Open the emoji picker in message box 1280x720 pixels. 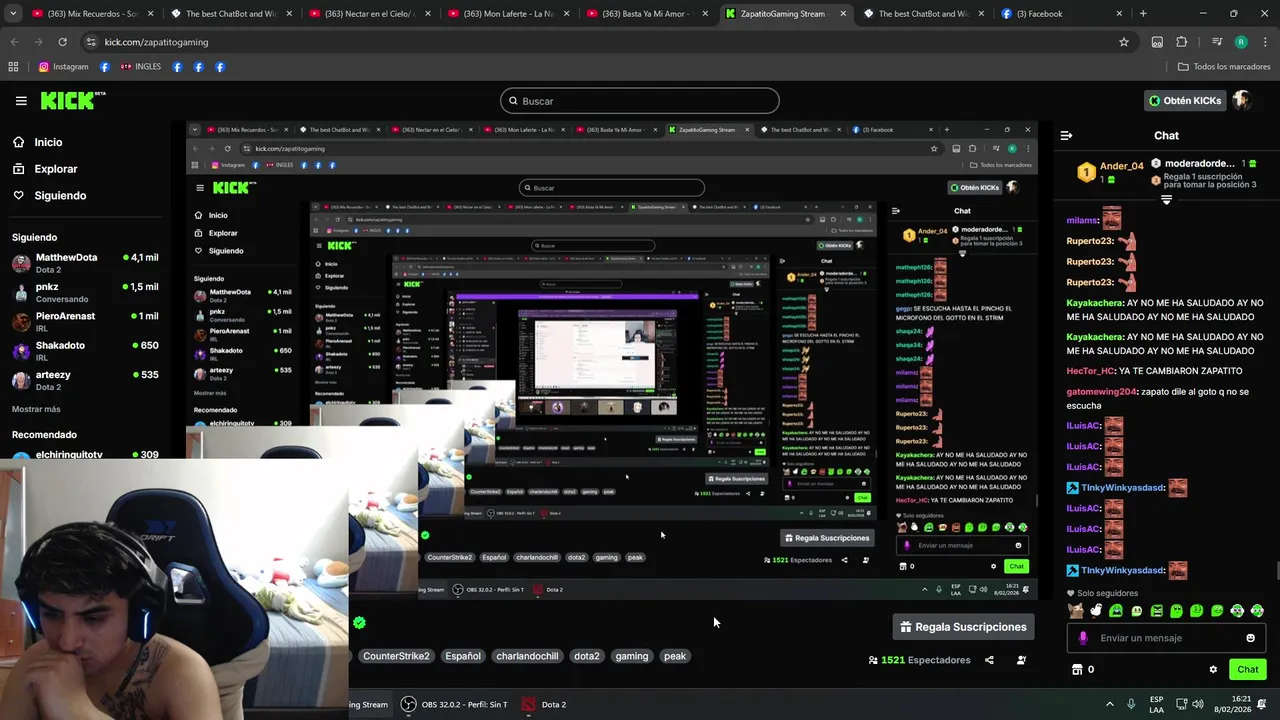[1250, 638]
